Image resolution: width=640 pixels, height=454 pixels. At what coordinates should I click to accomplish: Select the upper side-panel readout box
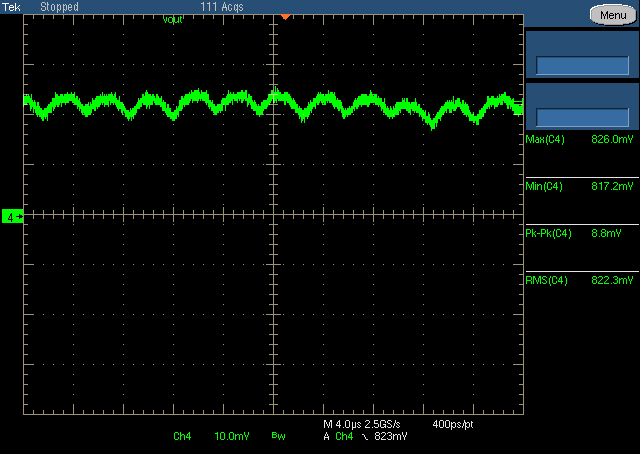(581, 56)
